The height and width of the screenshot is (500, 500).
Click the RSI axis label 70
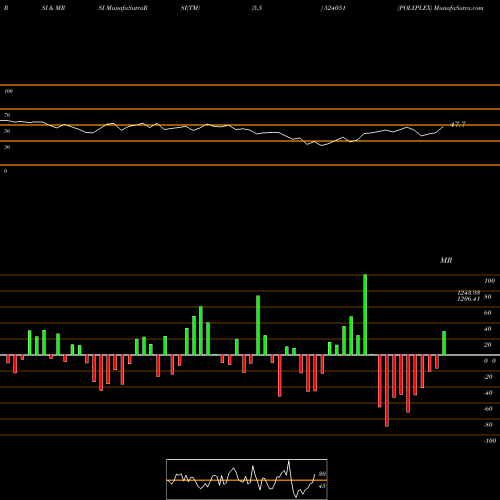[x=7, y=115]
